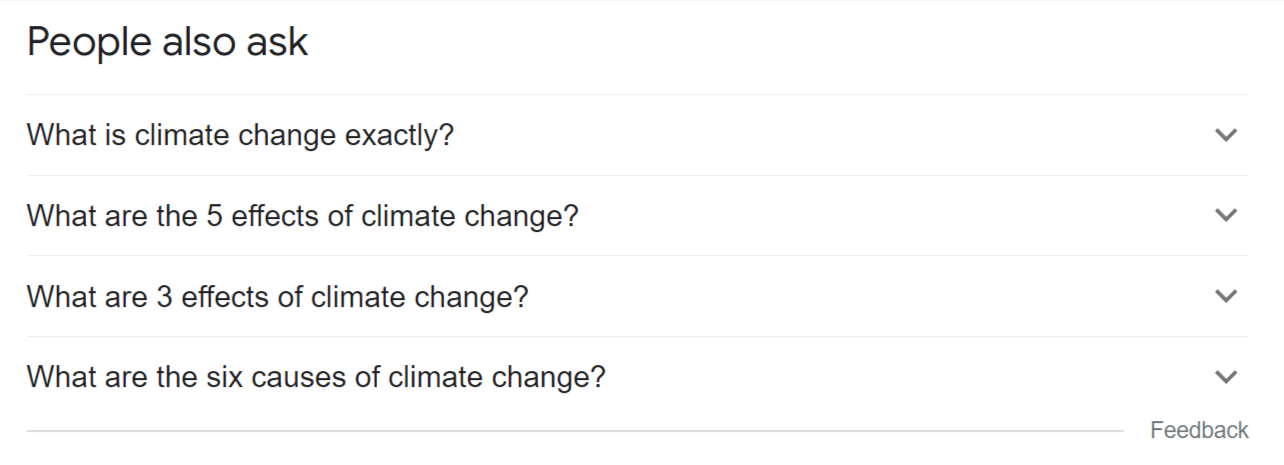1284x465 pixels.
Task: Click the chevron beside "5 effects of climate change"
Action: (x=1225, y=215)
